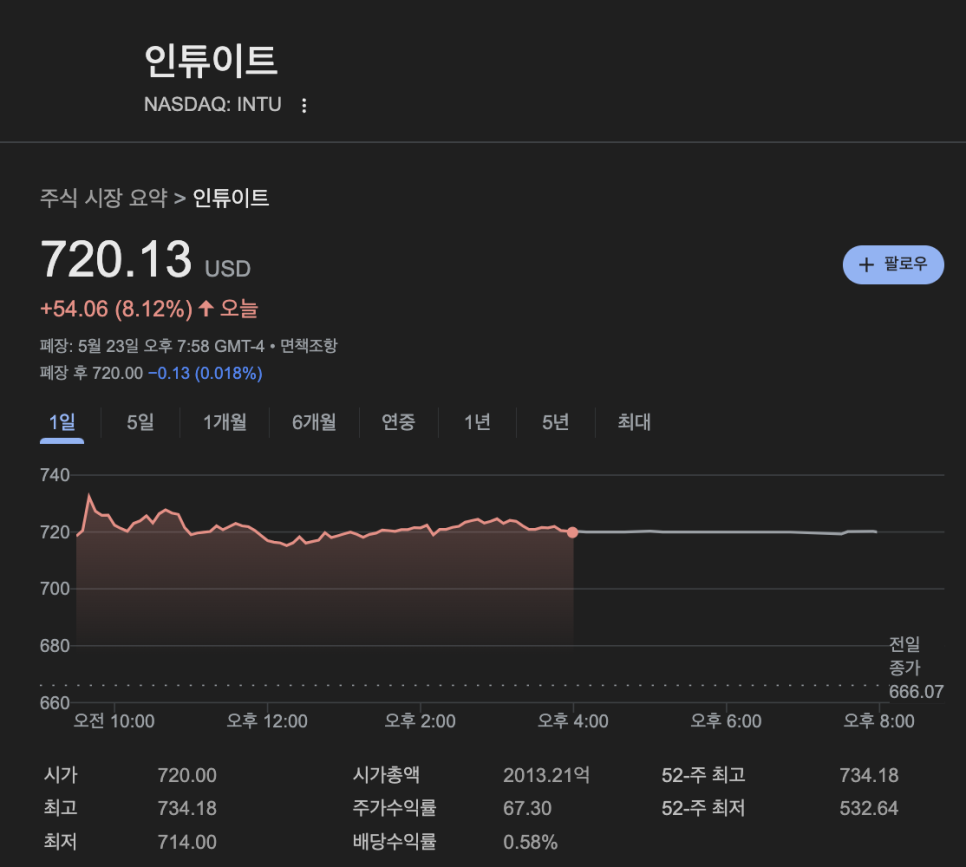Click the 최저 value 714.00

187,842
